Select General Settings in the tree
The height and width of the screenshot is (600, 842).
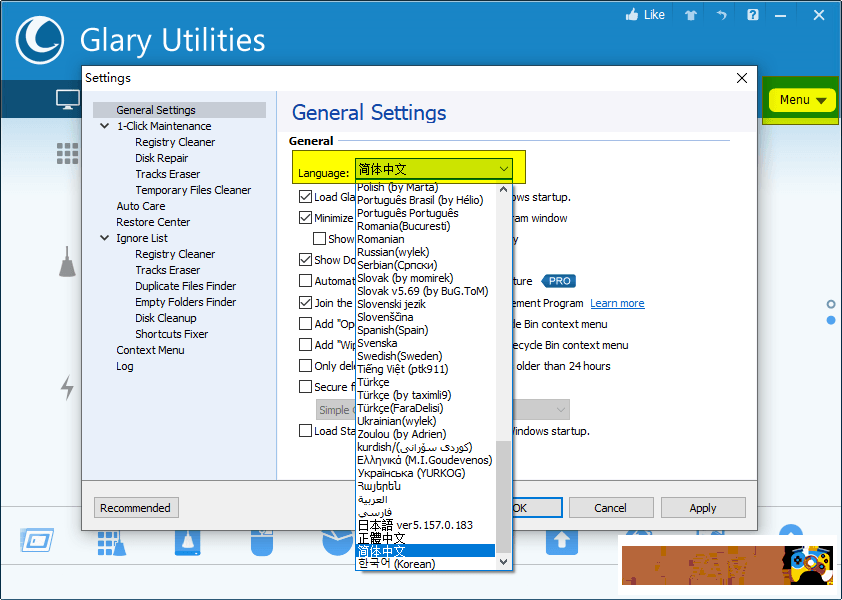179,110
